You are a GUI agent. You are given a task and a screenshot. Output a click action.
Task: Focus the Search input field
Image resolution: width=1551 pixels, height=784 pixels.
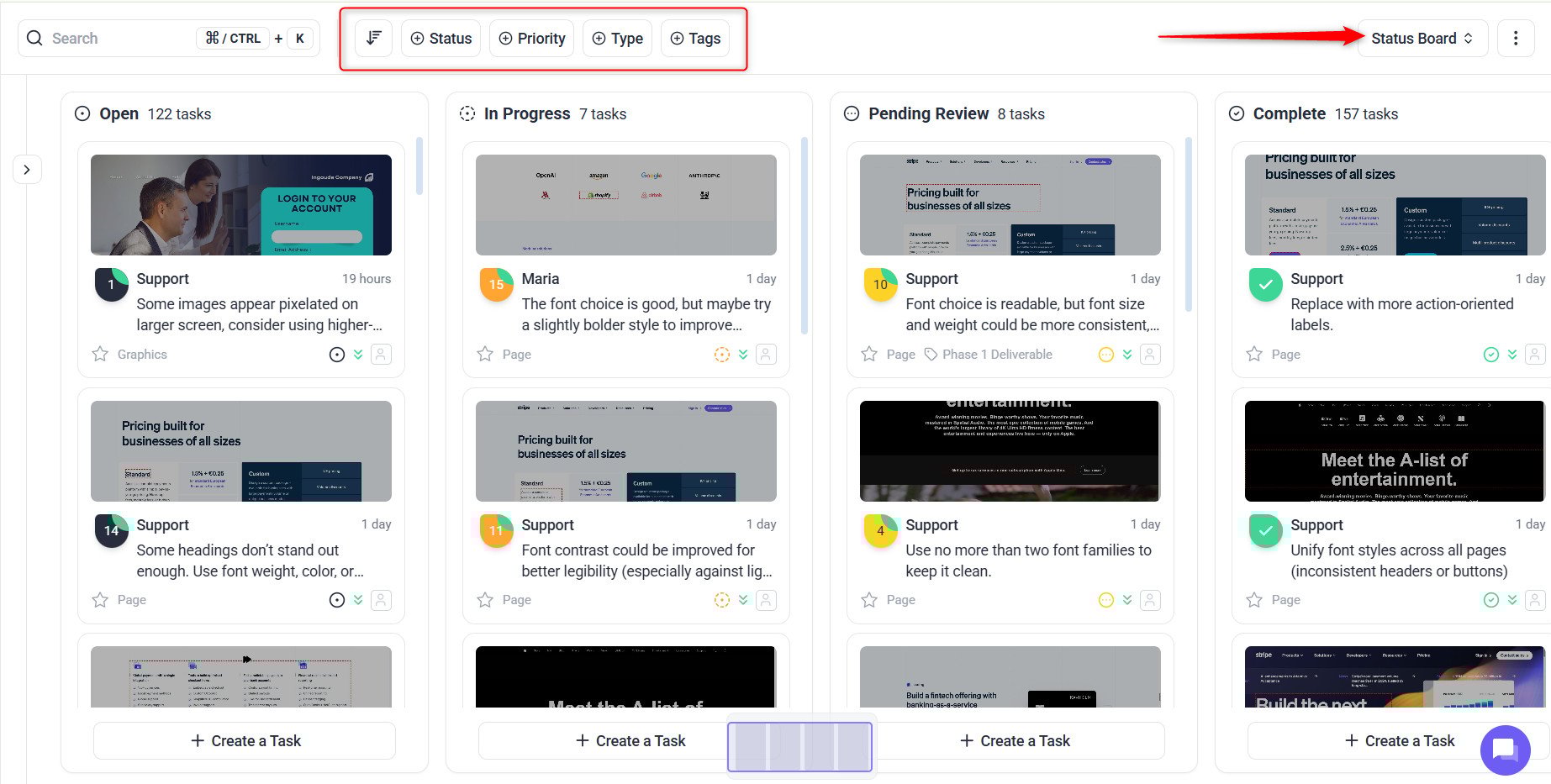118,39
